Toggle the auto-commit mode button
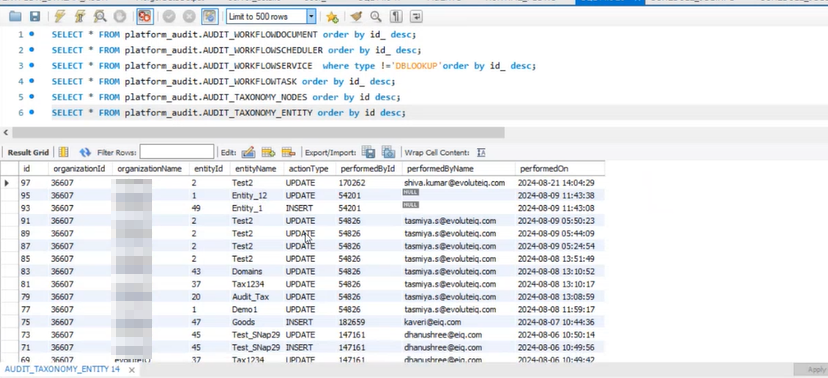Image resolution: width=828 pixels, height=378 pixels. [210, 17]
